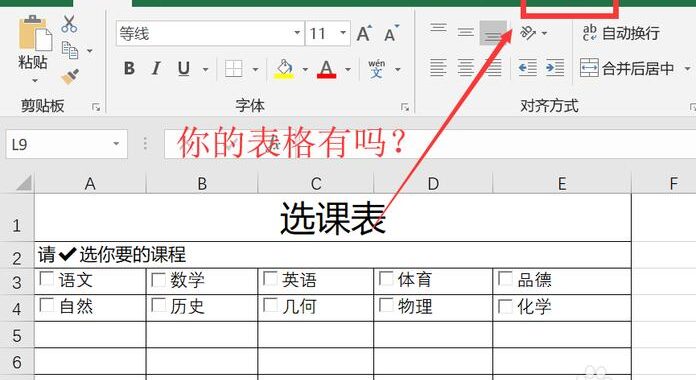The image size is (696, 380).
Task: Check the 化学 checkbox
Action: [505, 306]
